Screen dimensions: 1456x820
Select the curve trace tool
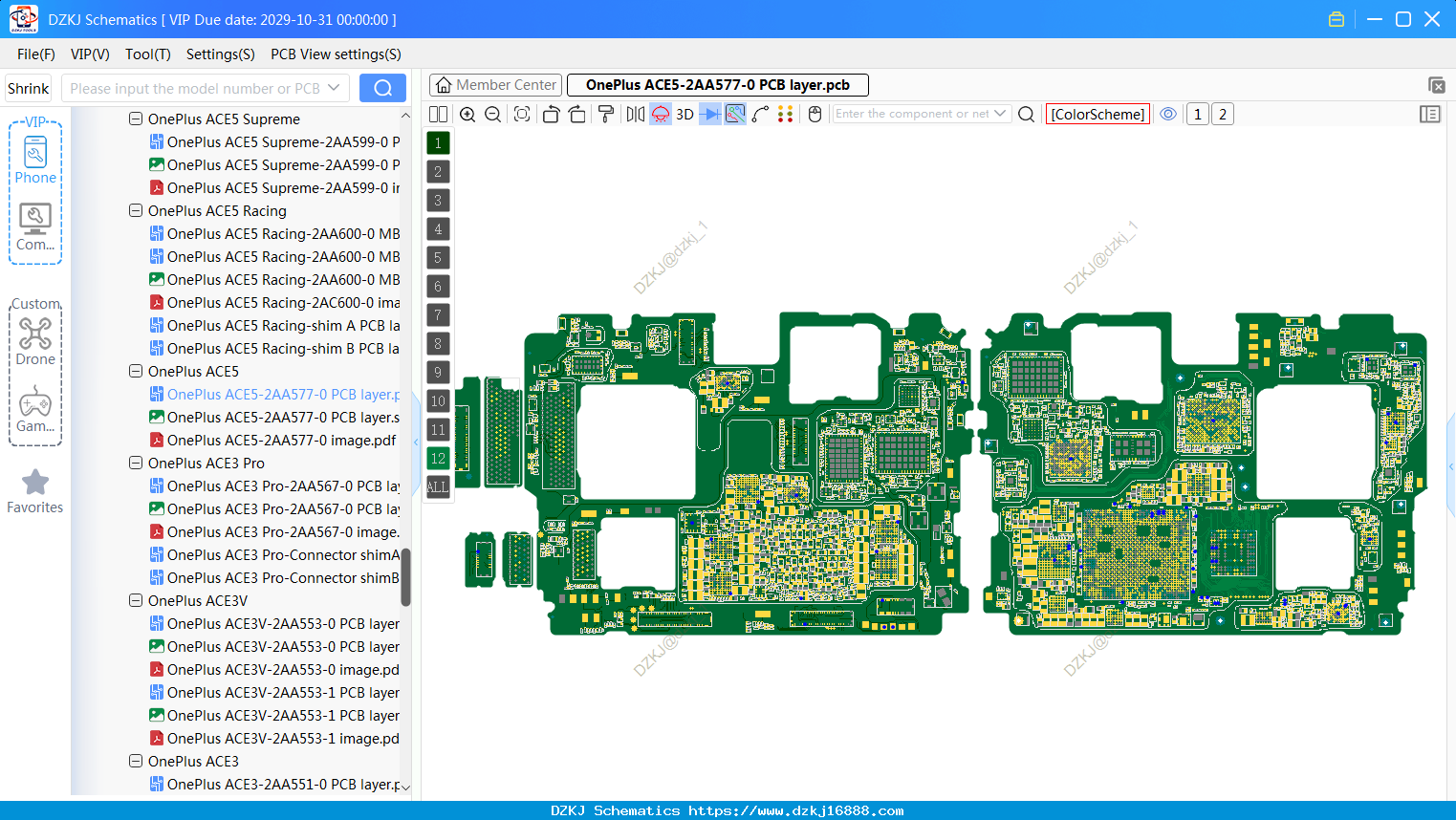760,114
